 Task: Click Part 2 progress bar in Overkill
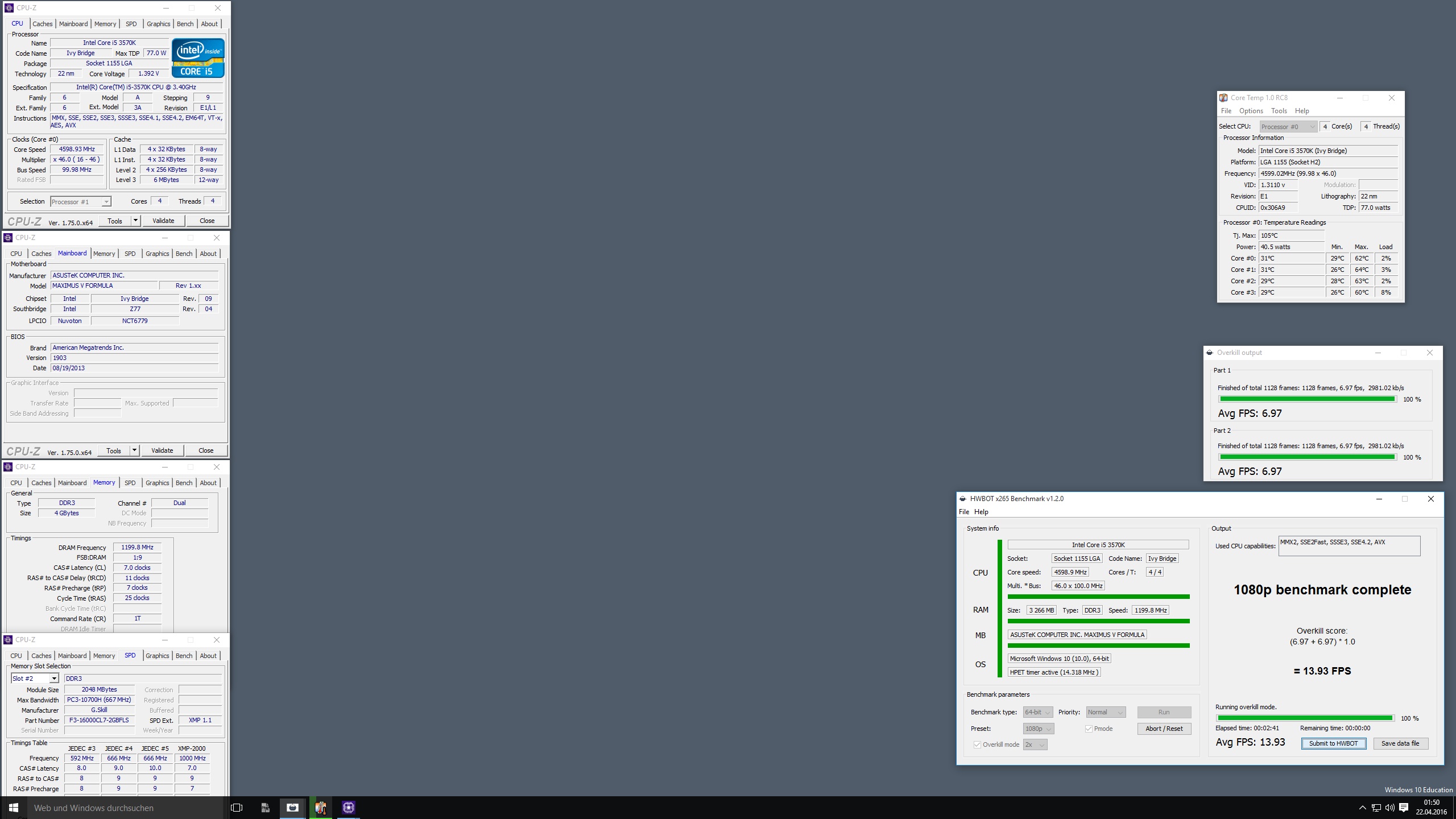click(x=1307, y=457)
